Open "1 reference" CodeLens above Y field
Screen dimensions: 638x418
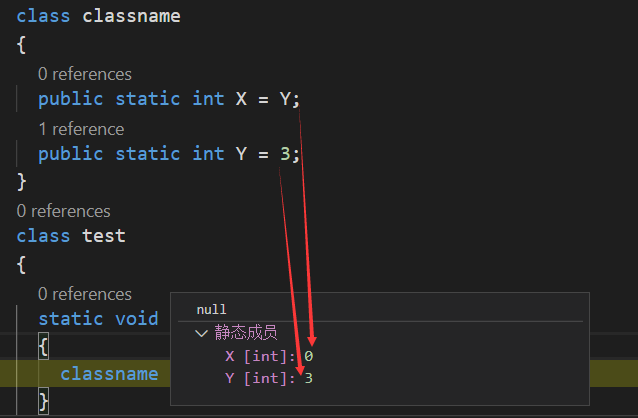(x=81, y=129)
